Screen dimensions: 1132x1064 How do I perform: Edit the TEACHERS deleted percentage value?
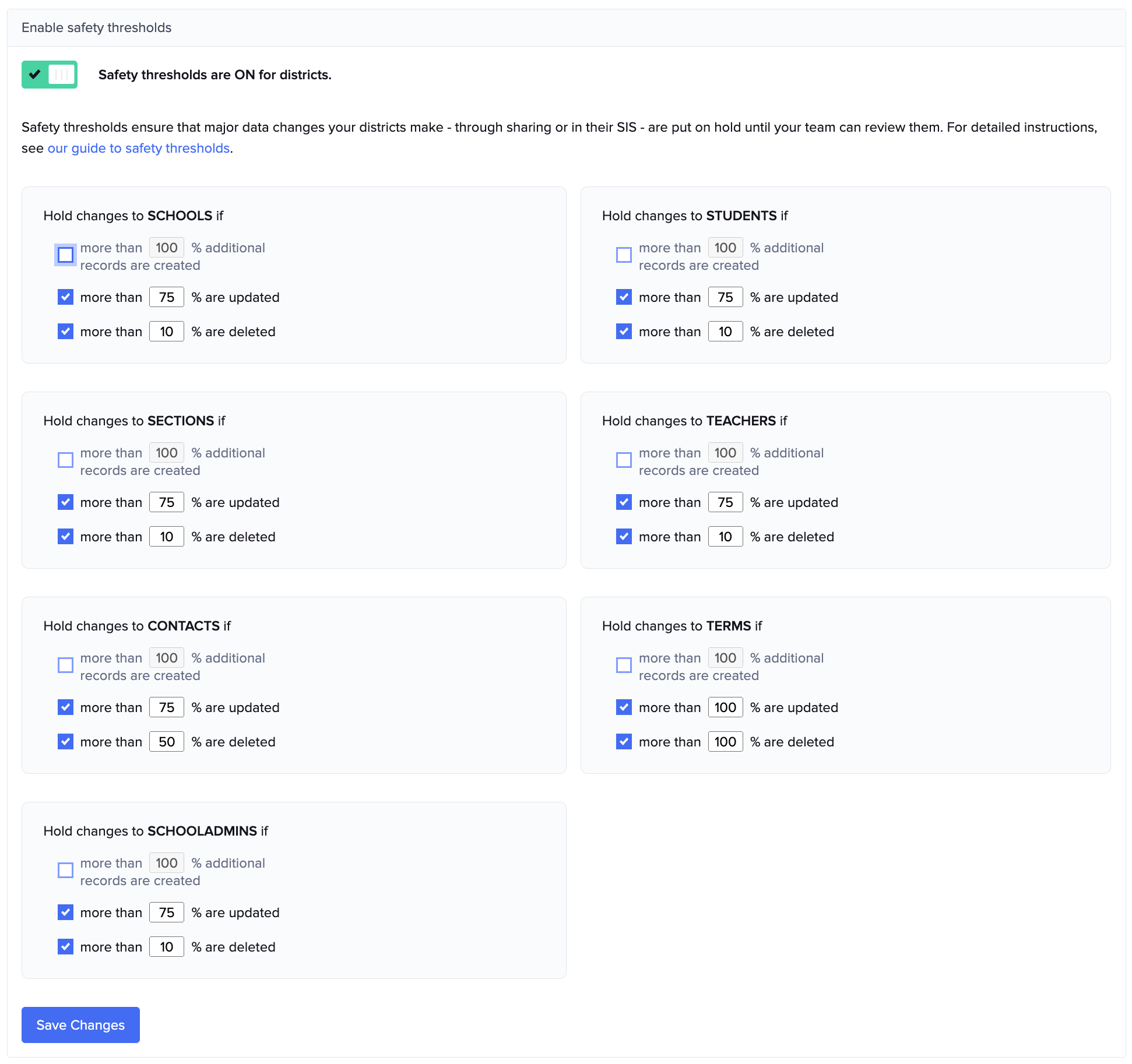pos(725,536)
